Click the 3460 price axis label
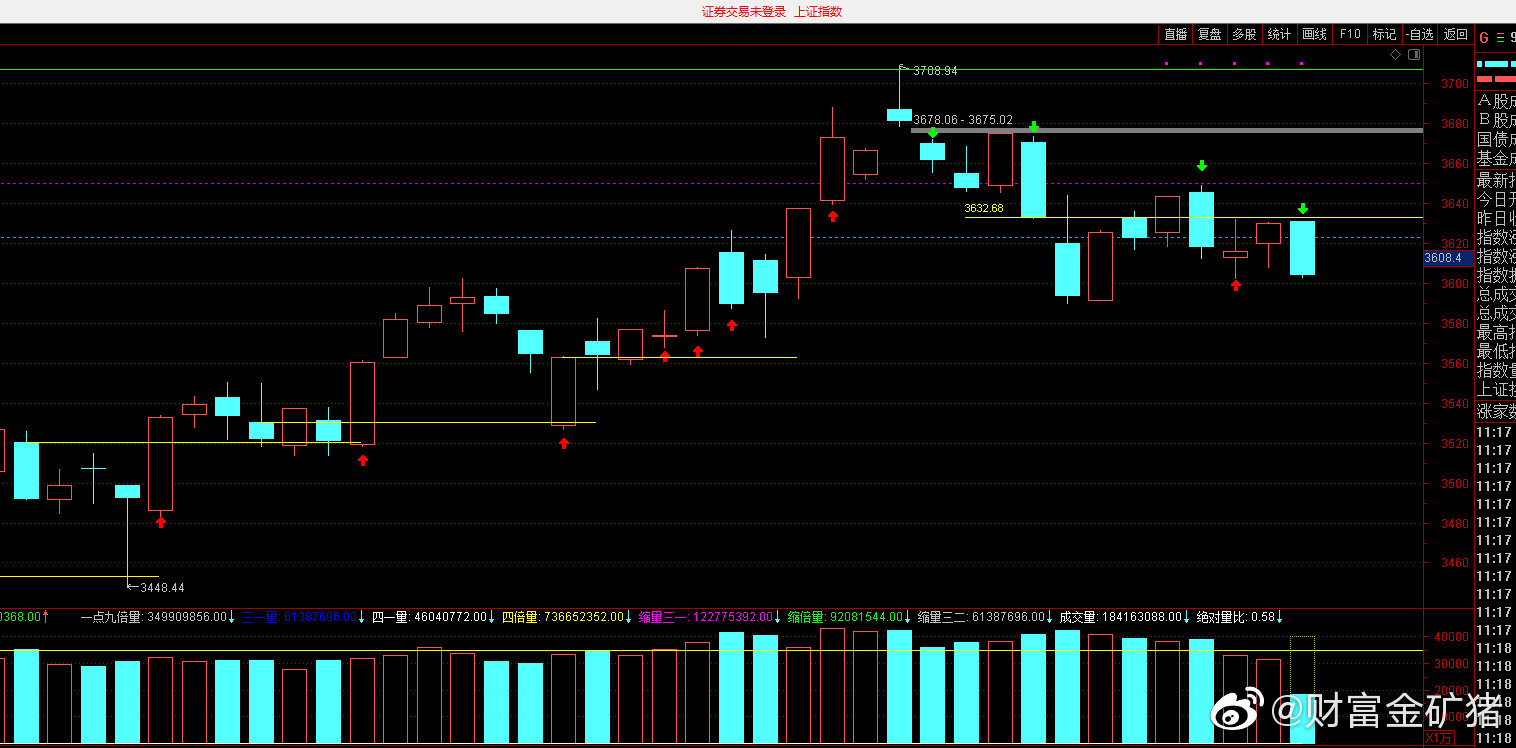This screenshot has width=1516, height=748. (1455, 563)
